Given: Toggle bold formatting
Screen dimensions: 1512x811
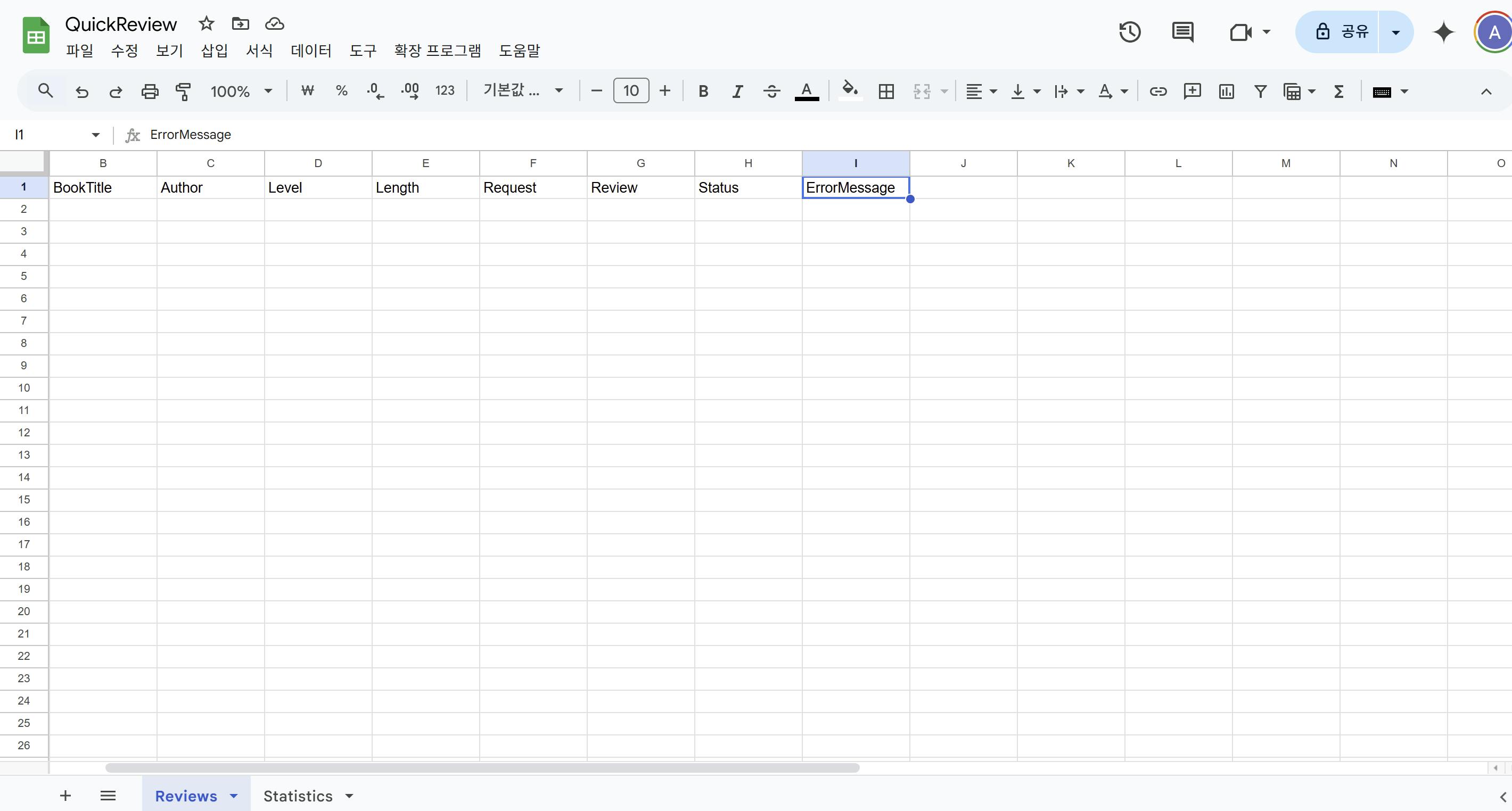Looking at the screenshot, I should pyautogui.click(x=703, y=91).
